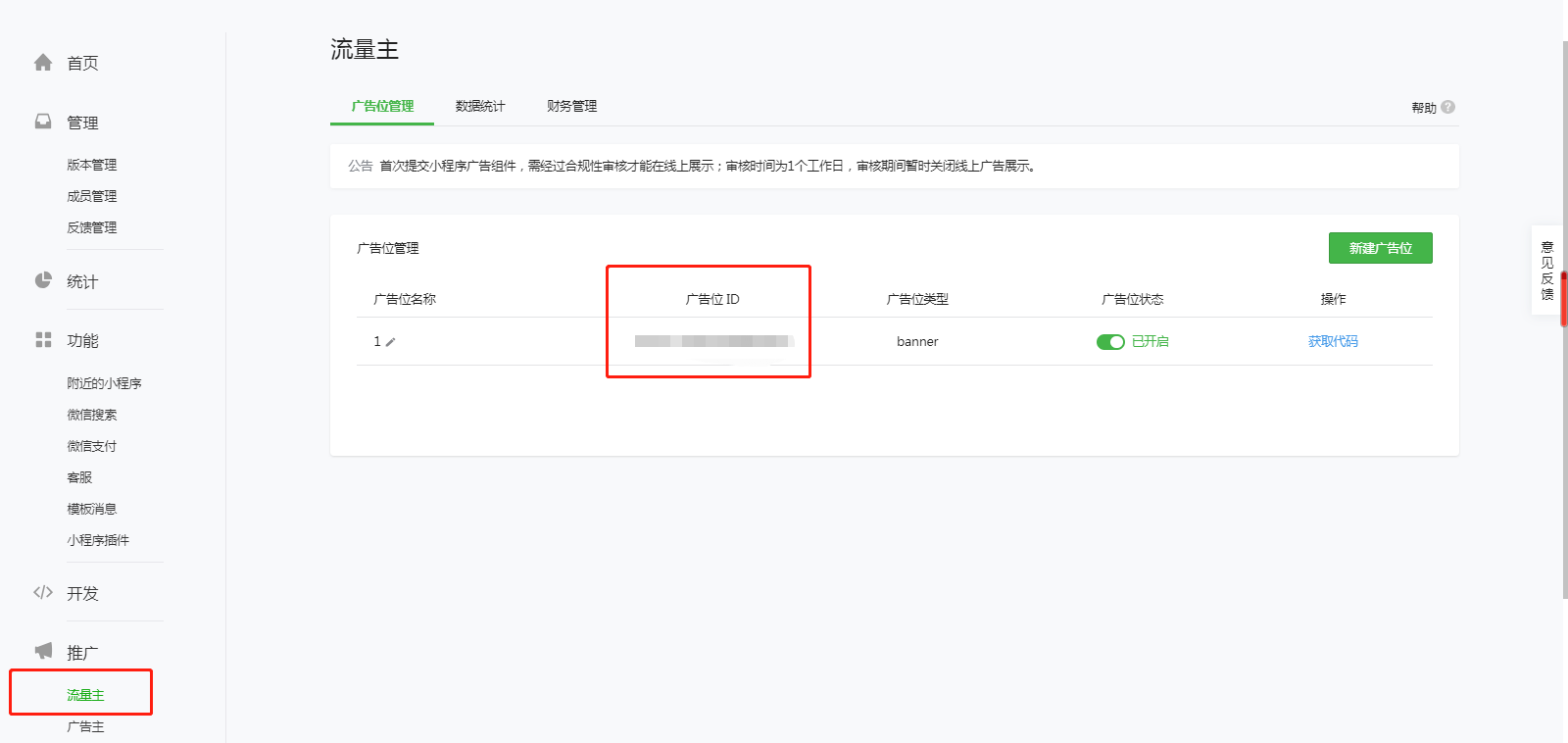Click the 新建广告位 button
Screen dimensions: 1568x743
[1380, 248]
